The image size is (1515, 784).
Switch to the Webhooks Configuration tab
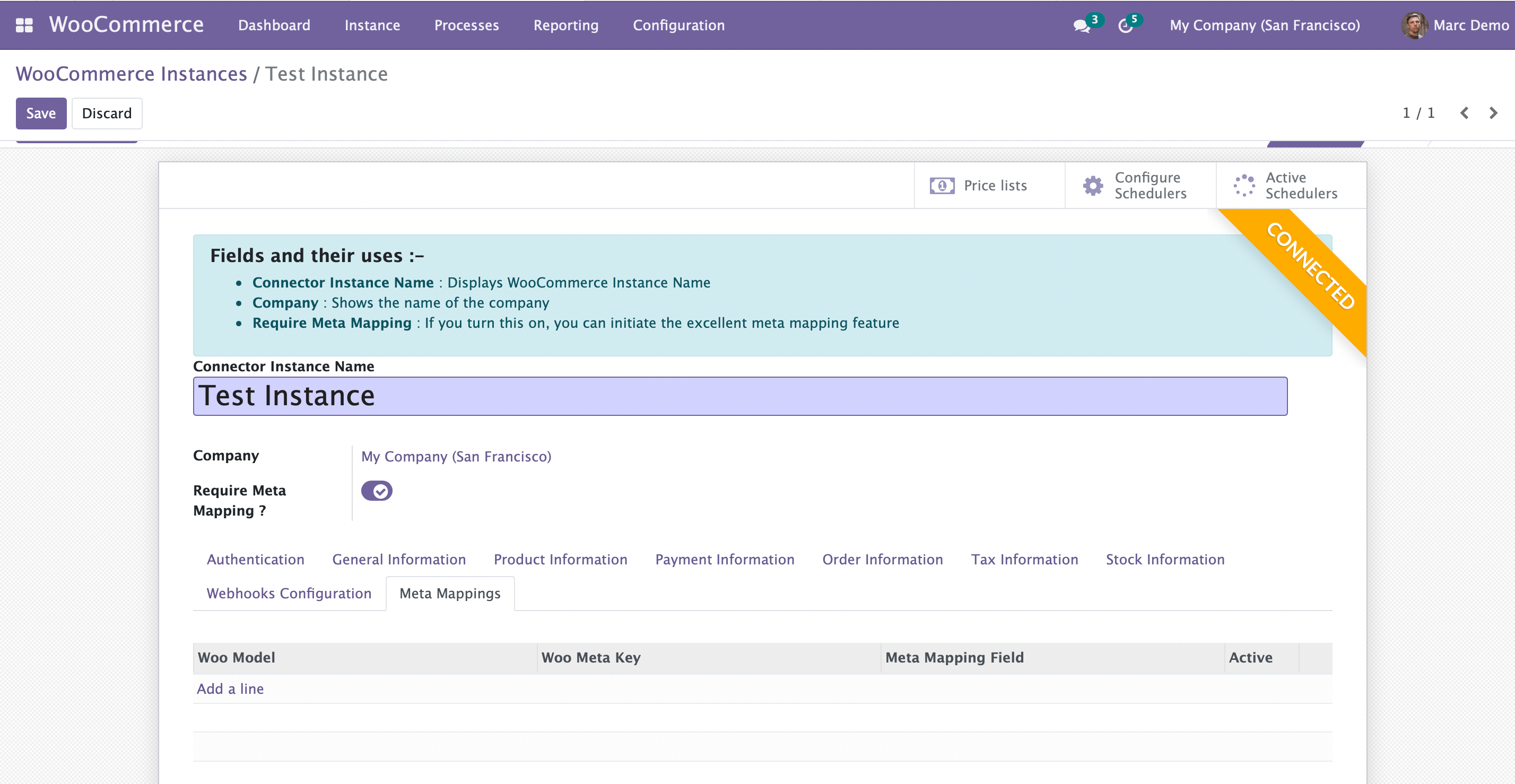coord(289,594)
